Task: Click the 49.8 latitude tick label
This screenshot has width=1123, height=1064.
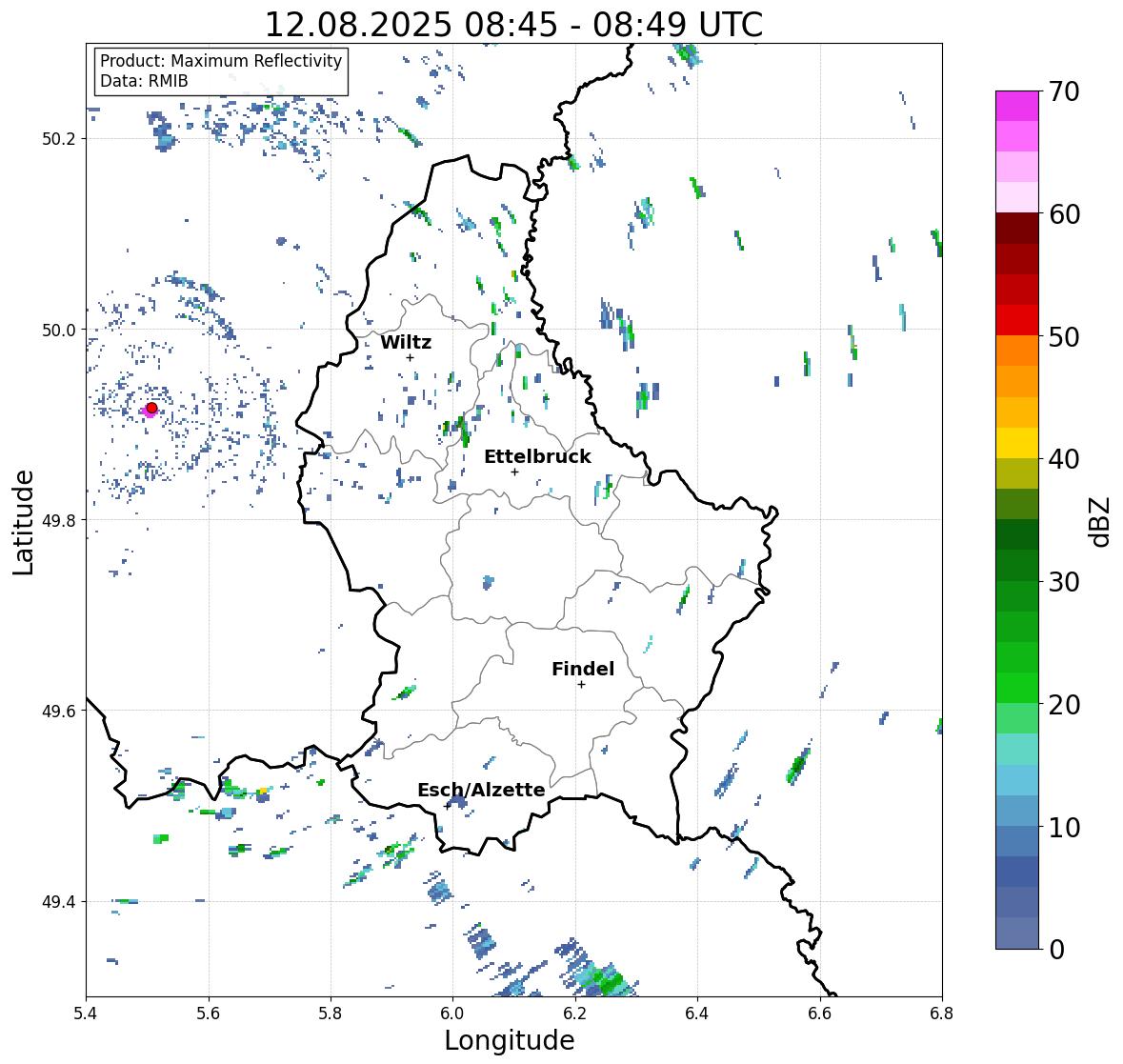Action: click(x=59, y=520)
